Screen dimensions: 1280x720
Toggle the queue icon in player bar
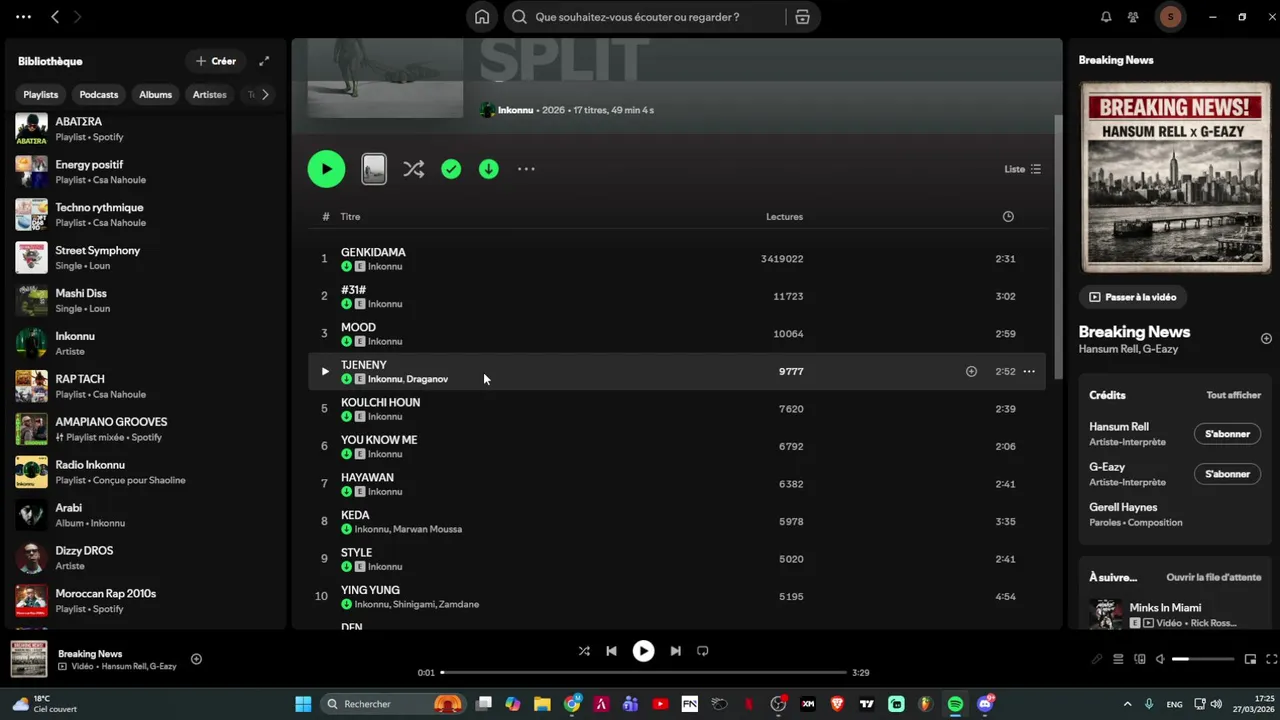[x=1117, y=659]
